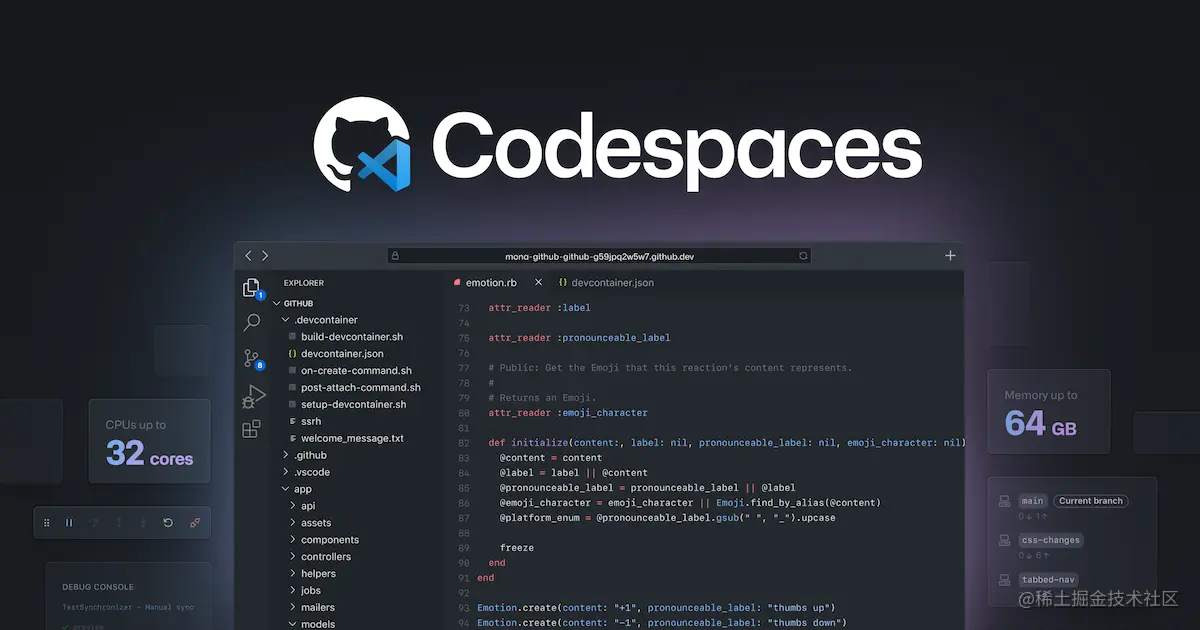This screenshot has width=1200, height=630.
Task: Open a new tab with the plus icon
Action: [950, 256]
